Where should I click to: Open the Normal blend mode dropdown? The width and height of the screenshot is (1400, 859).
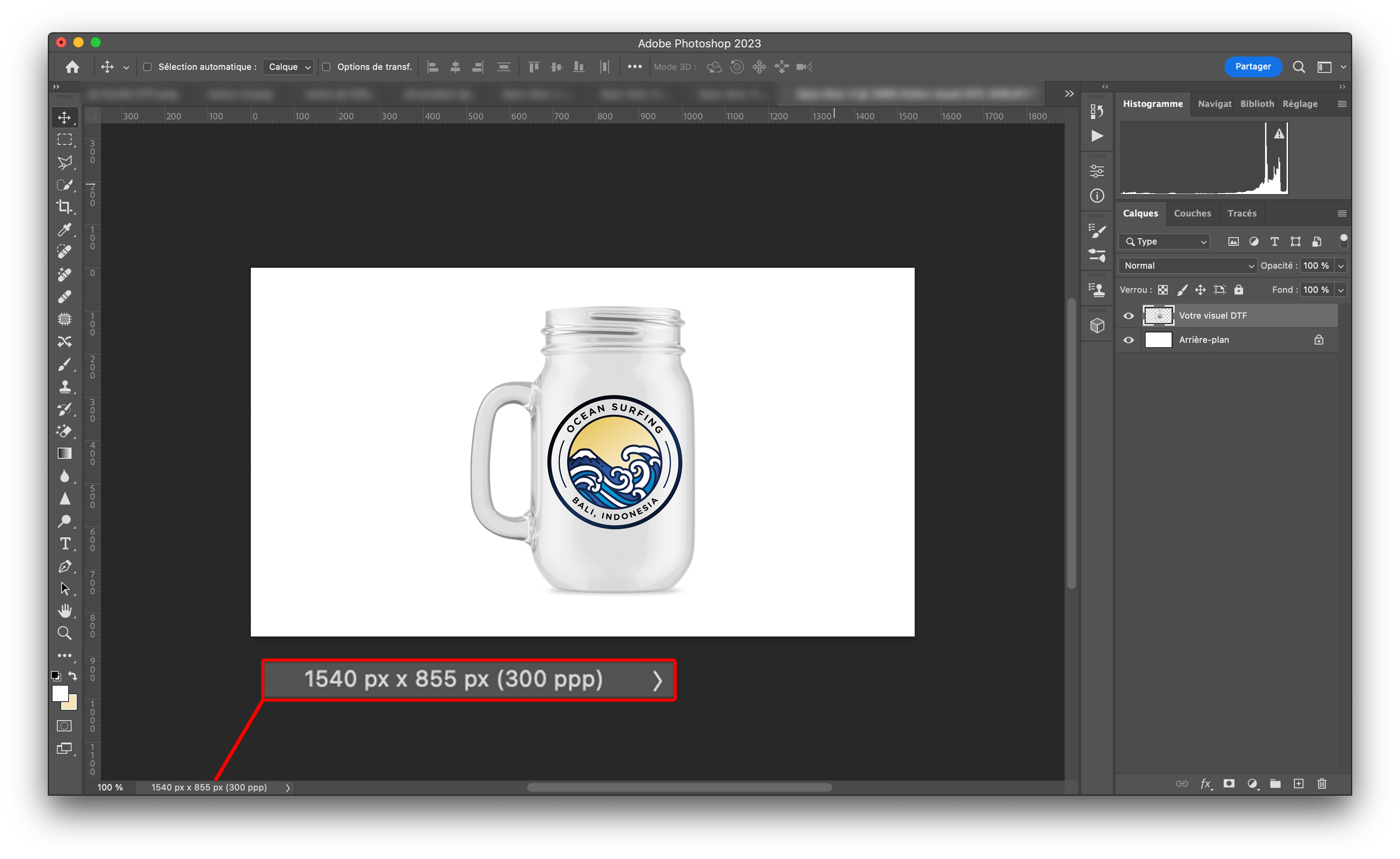coord(1187,266)
